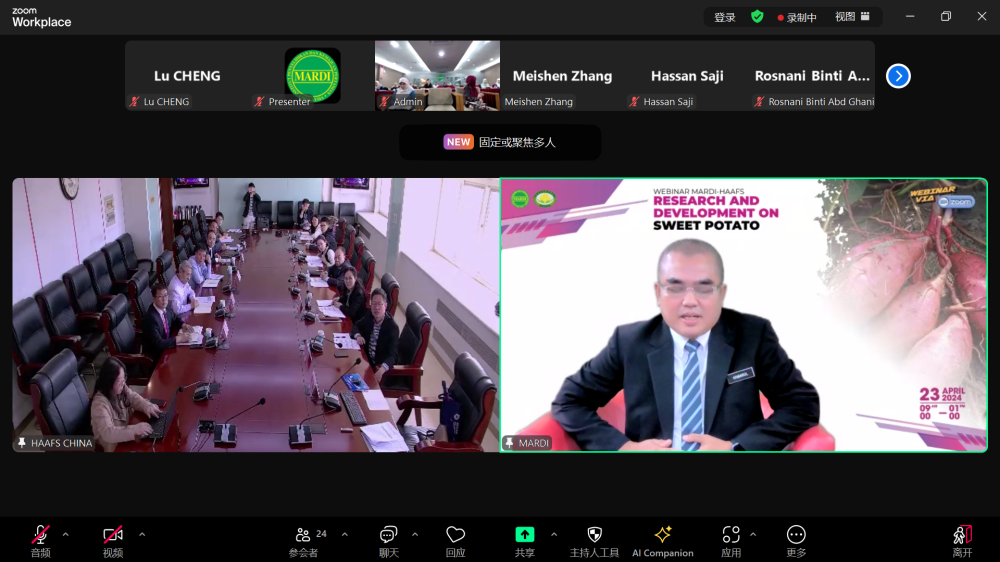Screen dimensions: 1000x562
Task: Click the MARDI speaker video
Action: click(x=744, y=315)
